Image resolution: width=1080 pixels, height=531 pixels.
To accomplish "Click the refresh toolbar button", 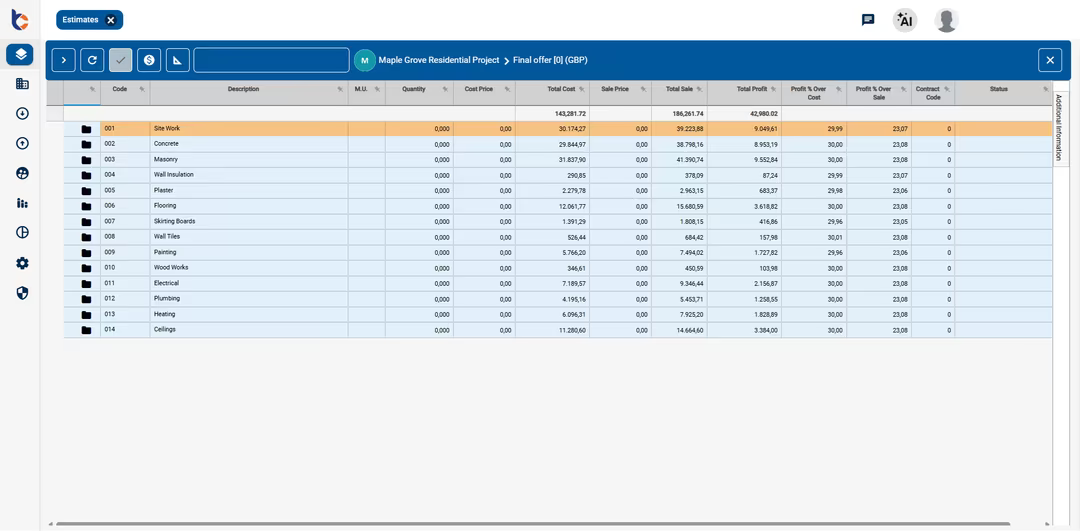I will pyautogui.click(x=92, y=60).
